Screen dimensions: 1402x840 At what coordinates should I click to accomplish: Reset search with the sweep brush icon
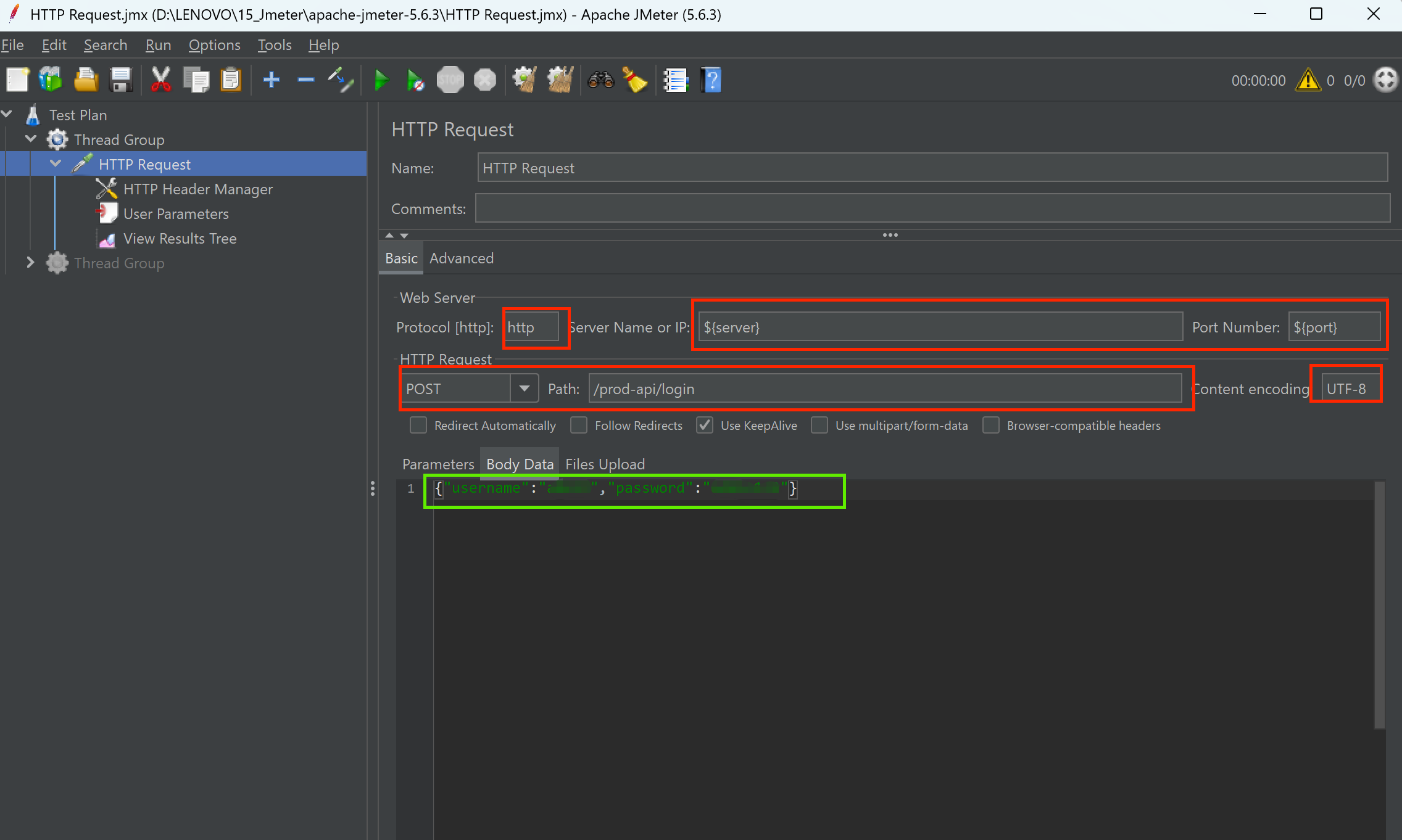[635, 80]
